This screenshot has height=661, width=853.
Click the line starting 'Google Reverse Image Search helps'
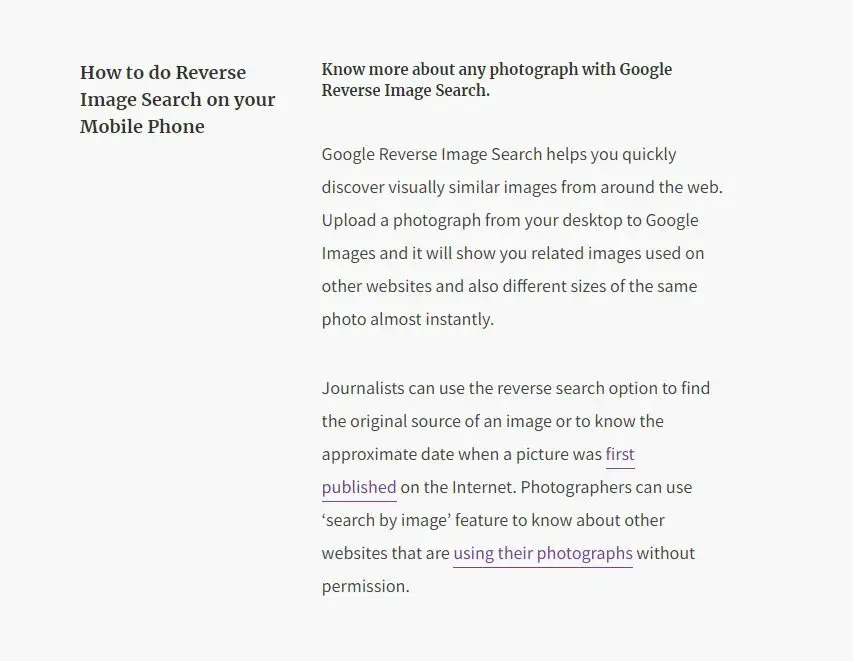click(499, 155)
